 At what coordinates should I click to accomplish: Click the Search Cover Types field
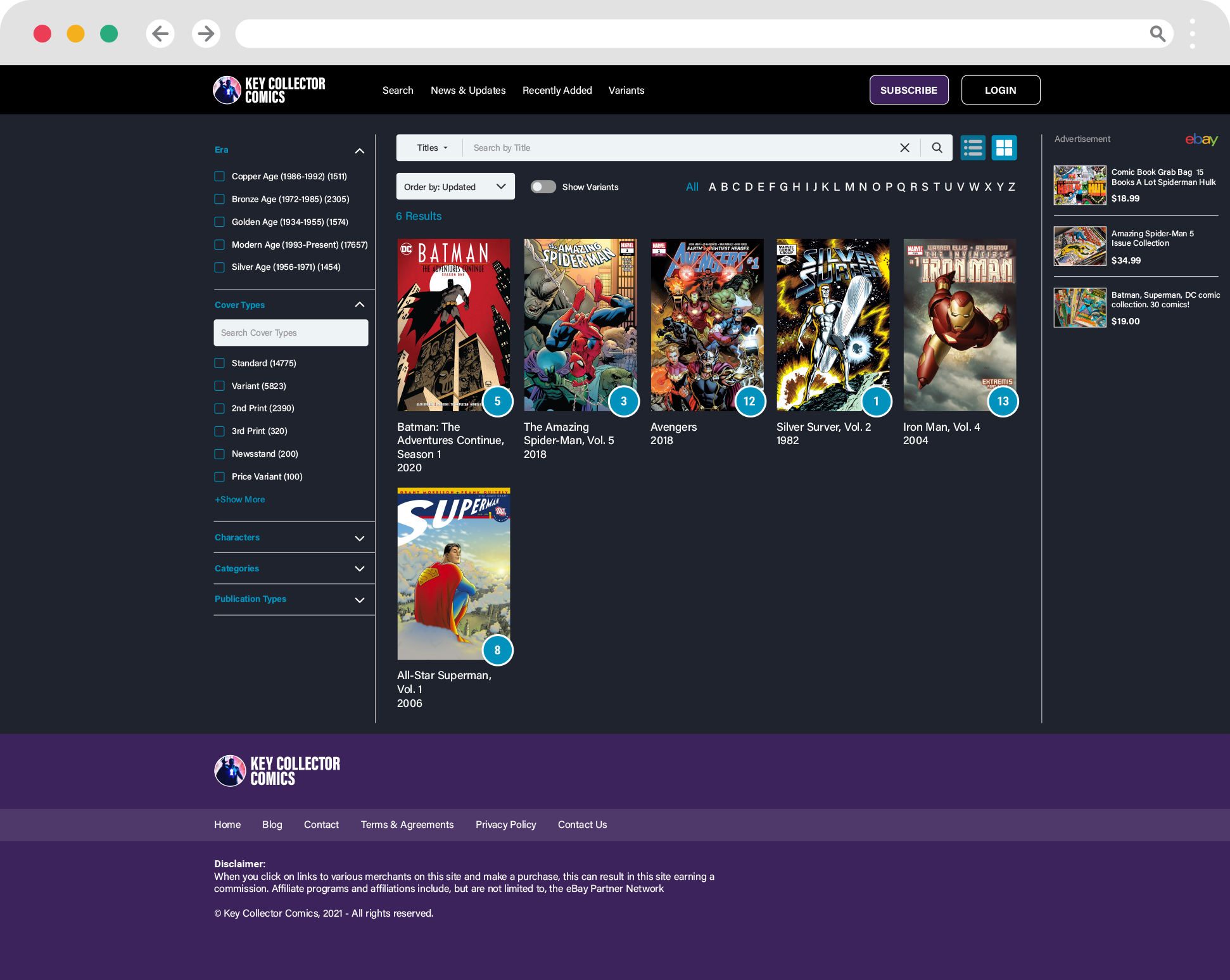(291, 333)
